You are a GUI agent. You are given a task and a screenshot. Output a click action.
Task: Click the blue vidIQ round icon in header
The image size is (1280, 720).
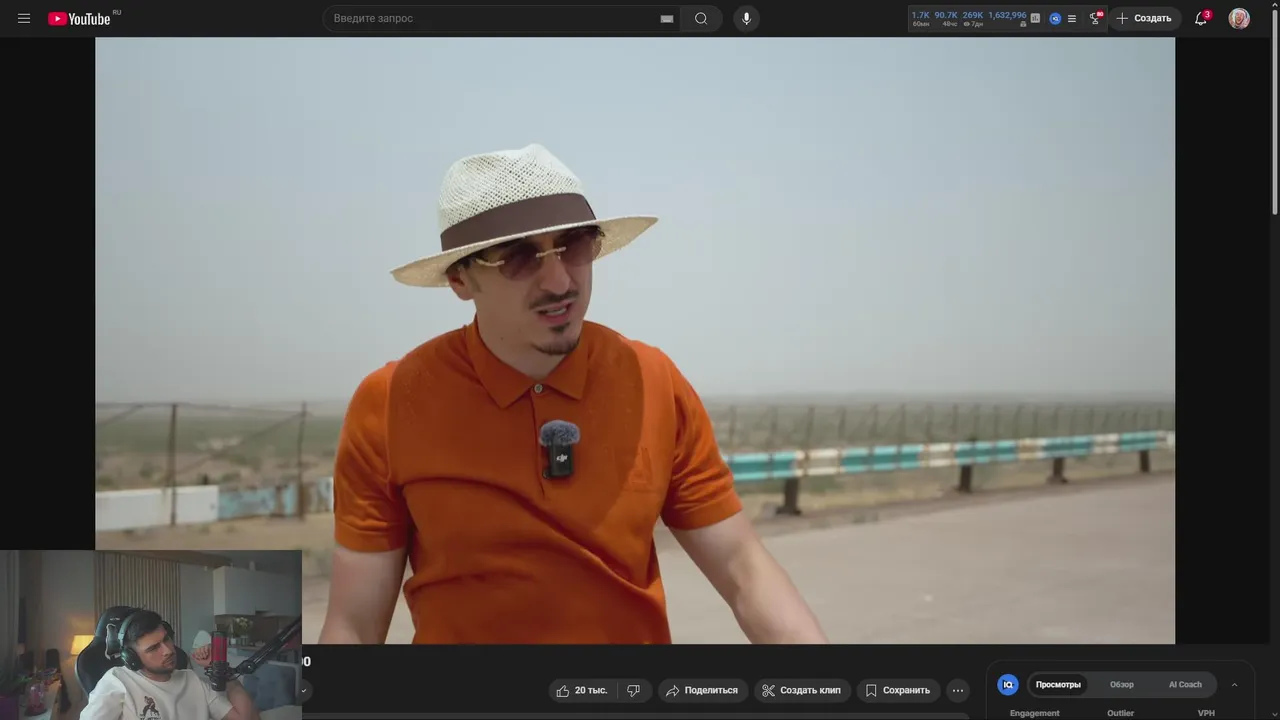pyautogui.click(x=1055, y=18)
